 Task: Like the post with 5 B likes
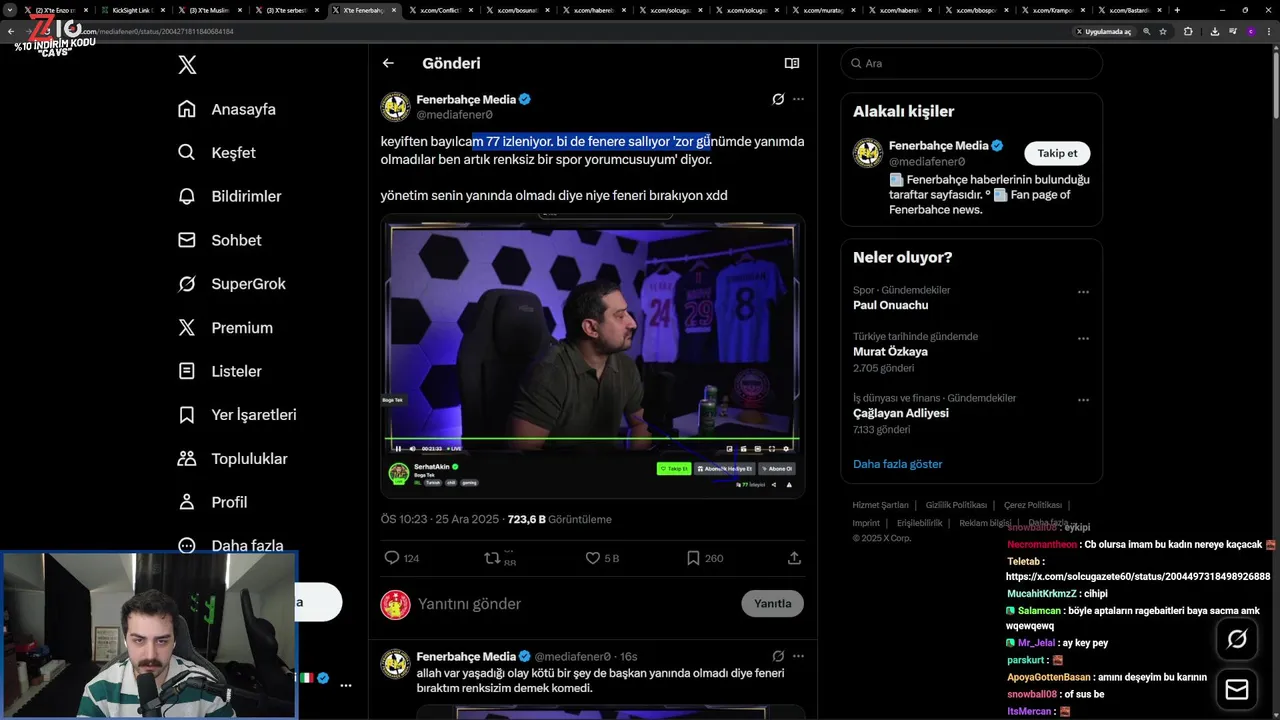point(592,558)
